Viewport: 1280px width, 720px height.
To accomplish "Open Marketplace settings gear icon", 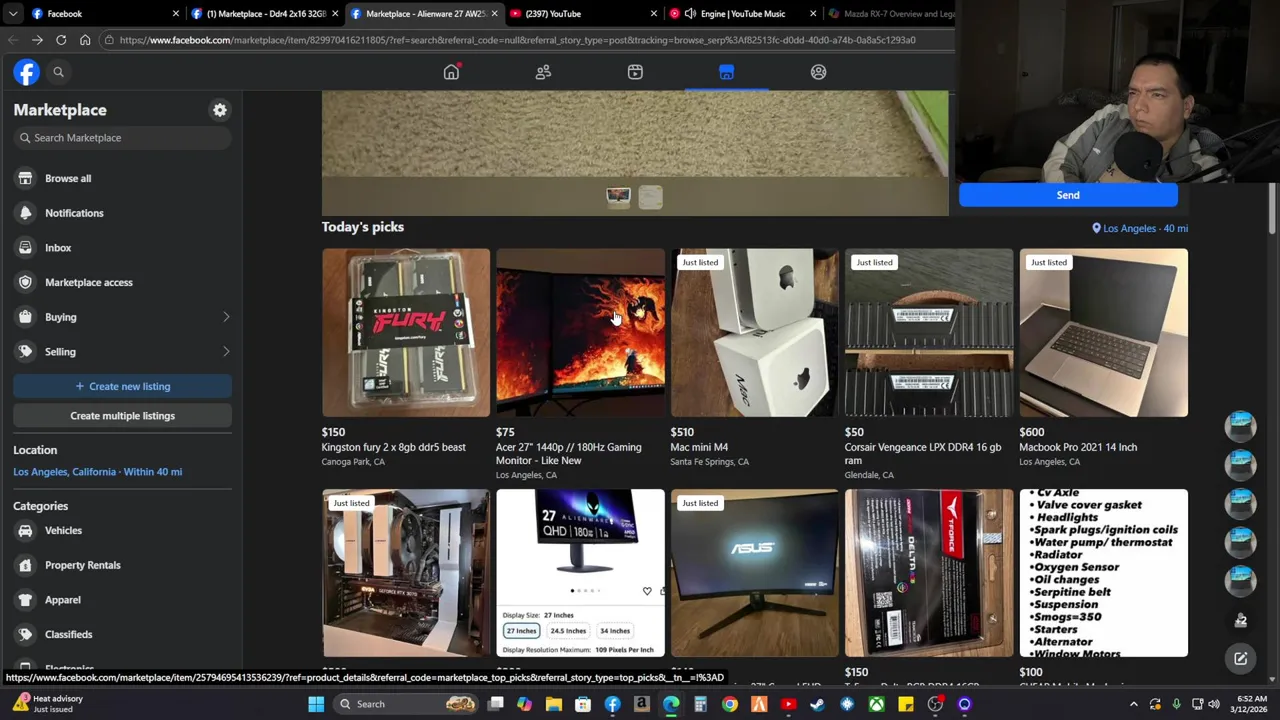I will pos(220,110).
